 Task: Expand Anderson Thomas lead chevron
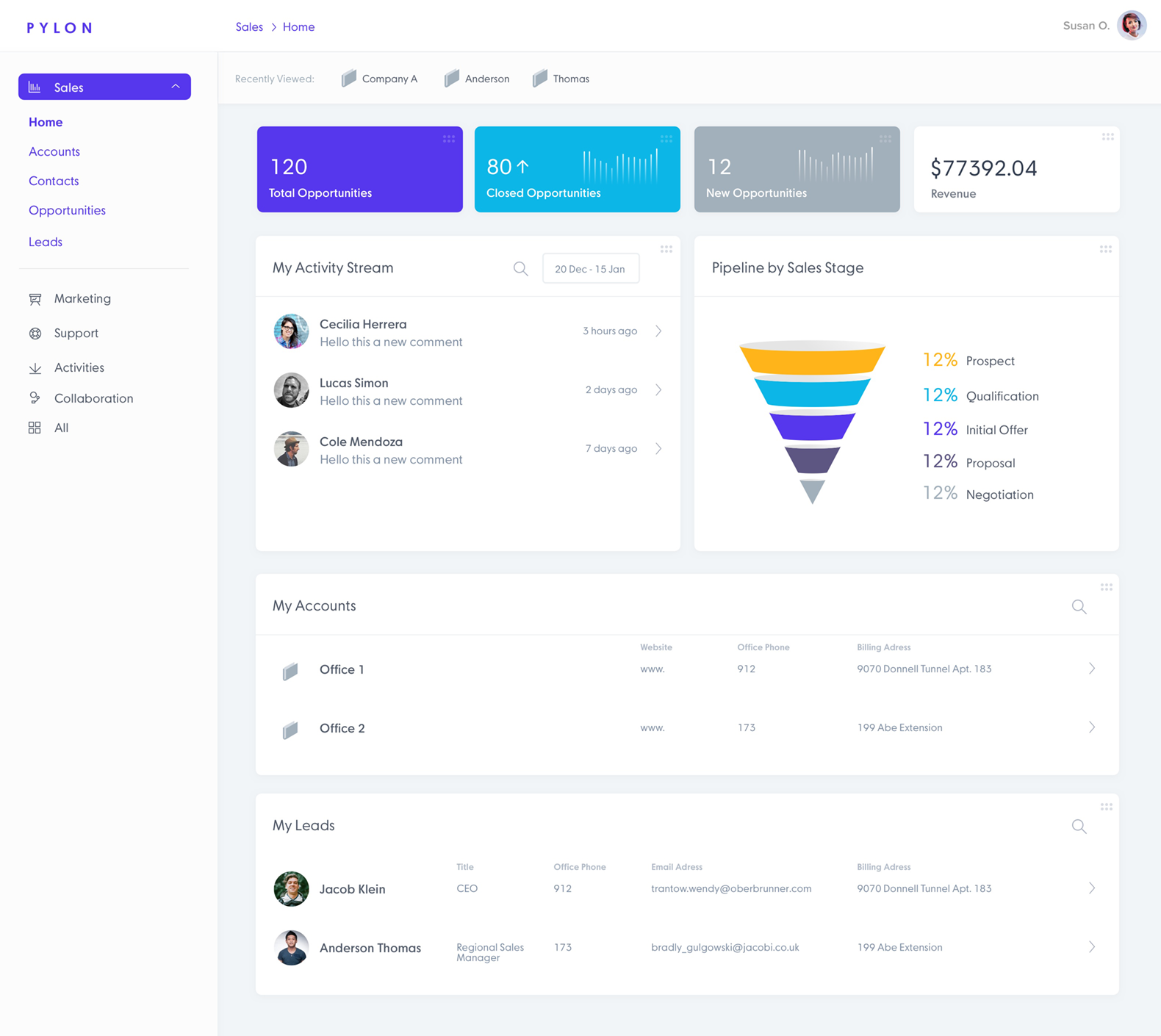(x=1092, y=947)
